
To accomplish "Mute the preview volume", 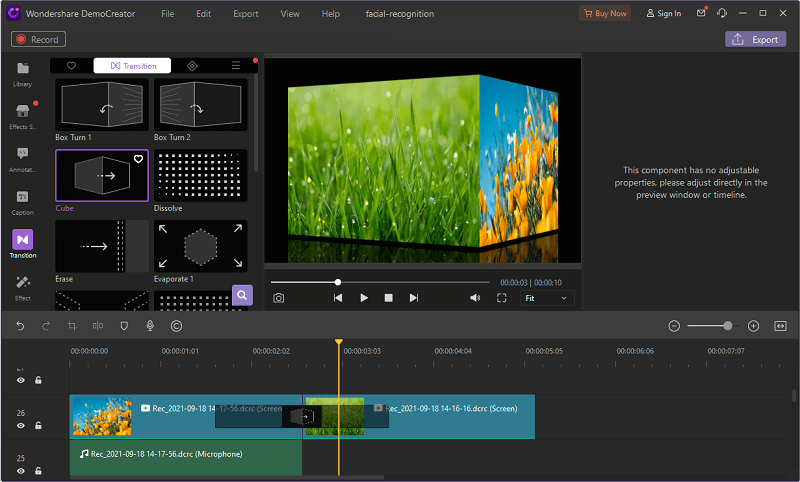I will [475, 298].
